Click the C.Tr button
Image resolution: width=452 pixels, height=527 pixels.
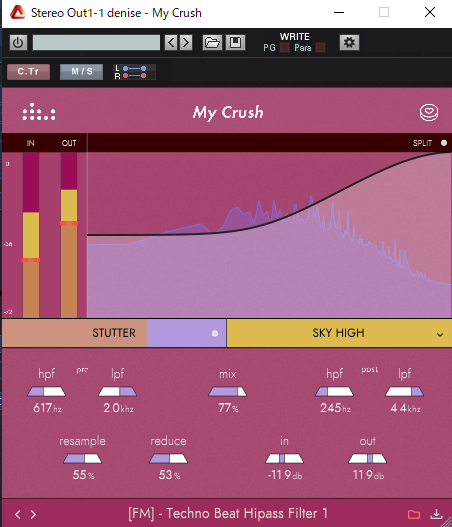pos(29,72)
